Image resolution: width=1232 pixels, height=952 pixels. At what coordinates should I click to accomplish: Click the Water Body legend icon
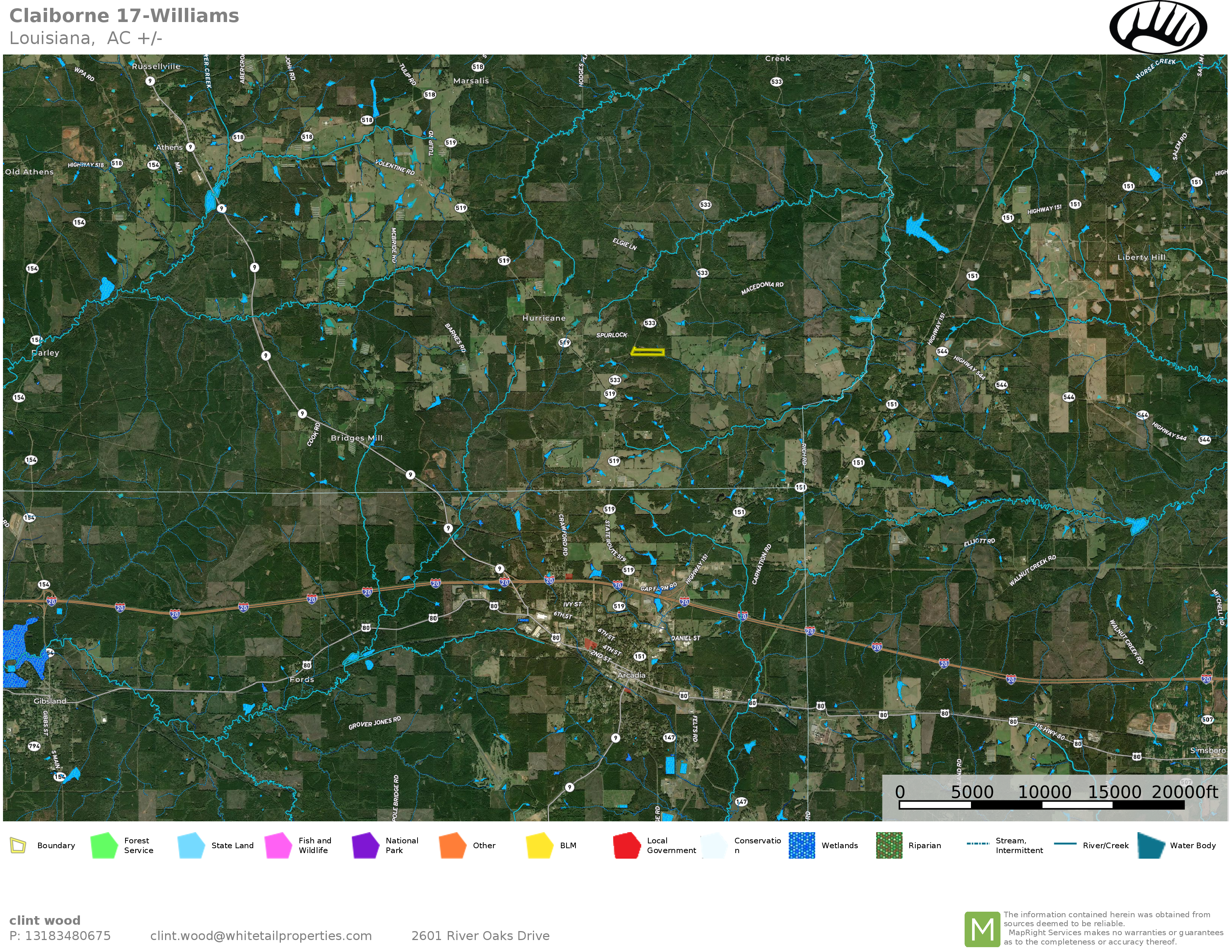click(x=1151, y=845)
